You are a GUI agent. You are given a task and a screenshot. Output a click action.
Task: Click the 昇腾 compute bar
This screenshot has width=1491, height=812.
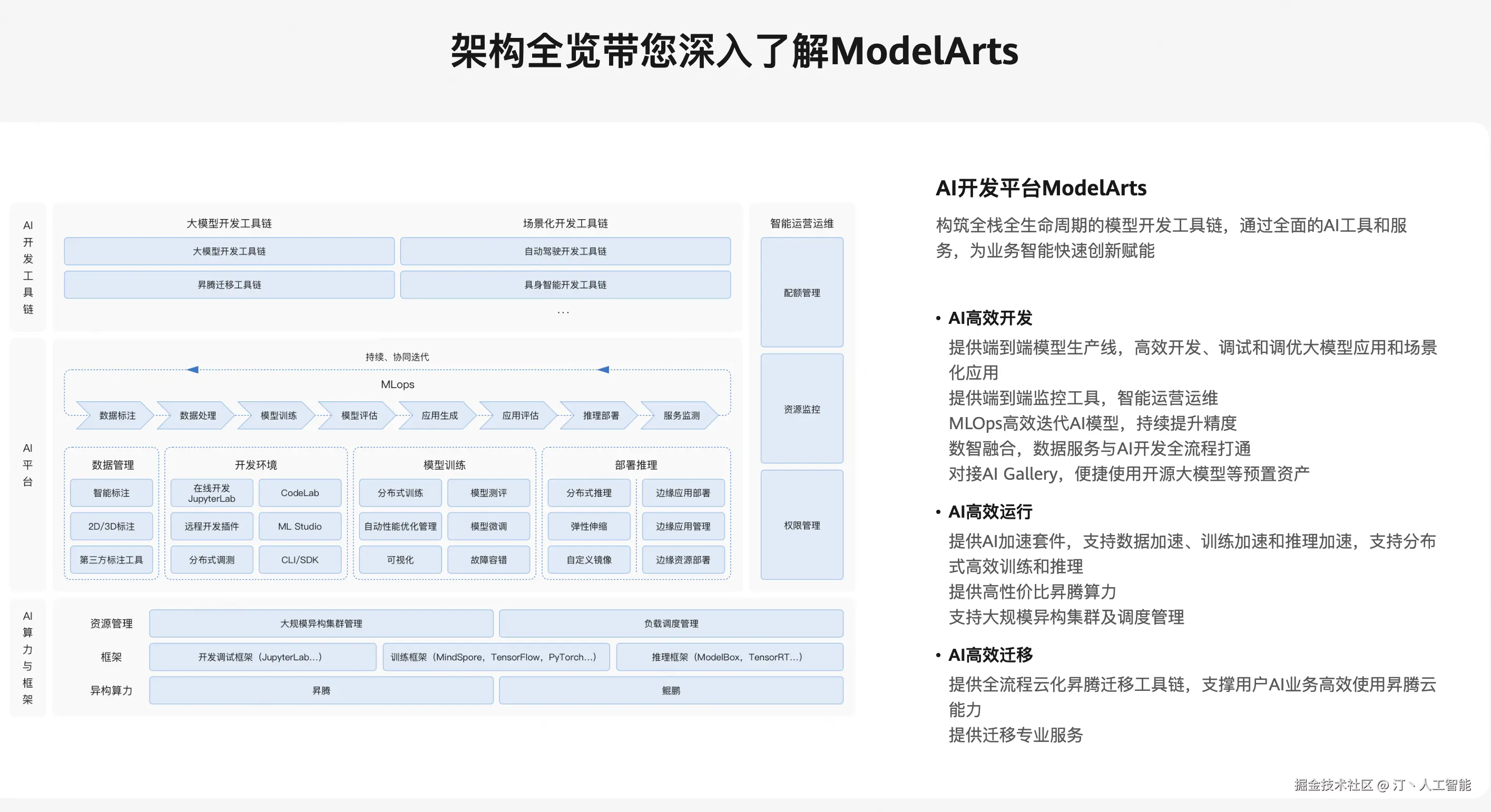[x=321, y=690]
